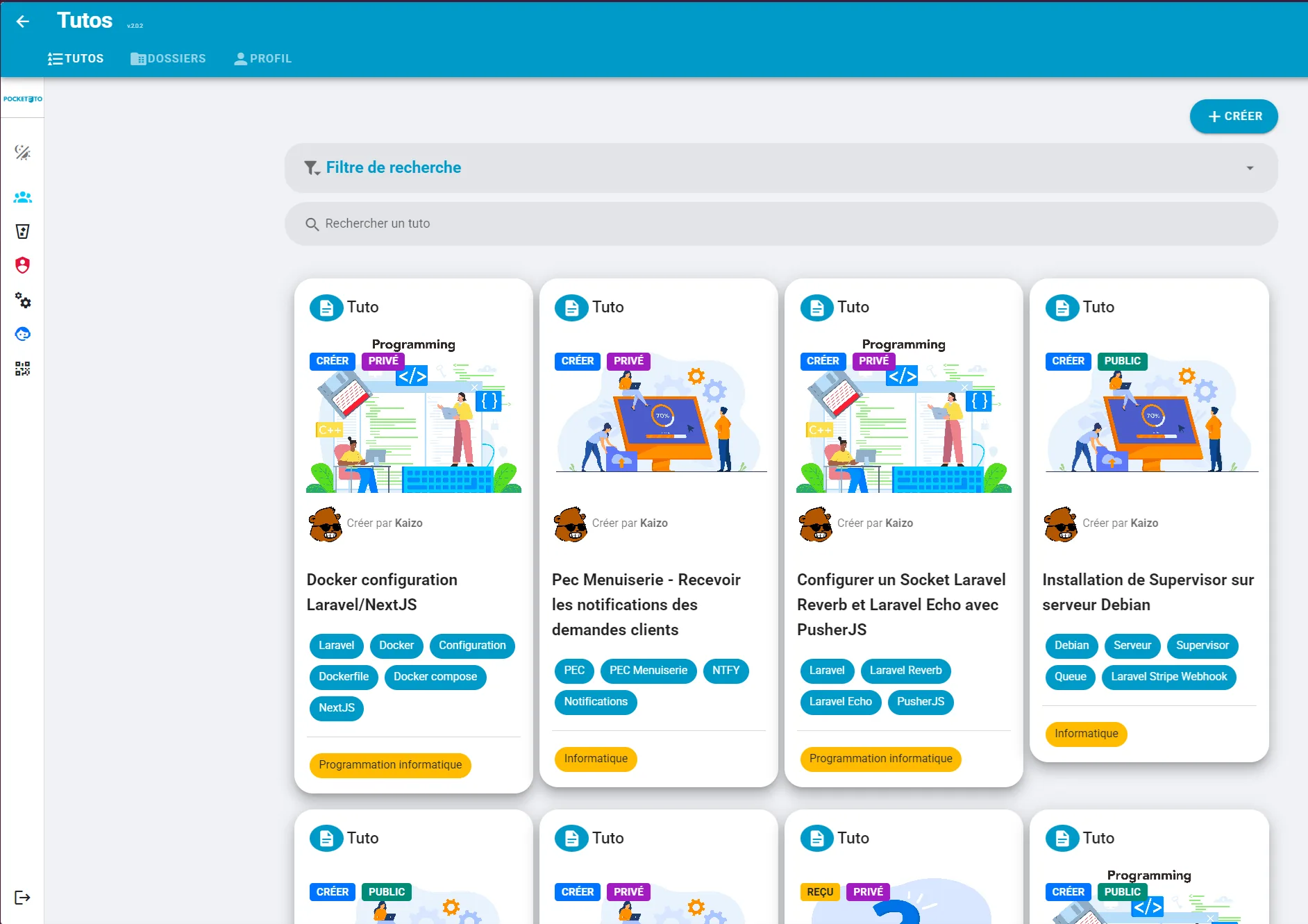Open the Docker configuration card thumbnail
The width and height of the screenshot is (1308, 924).
414,415
